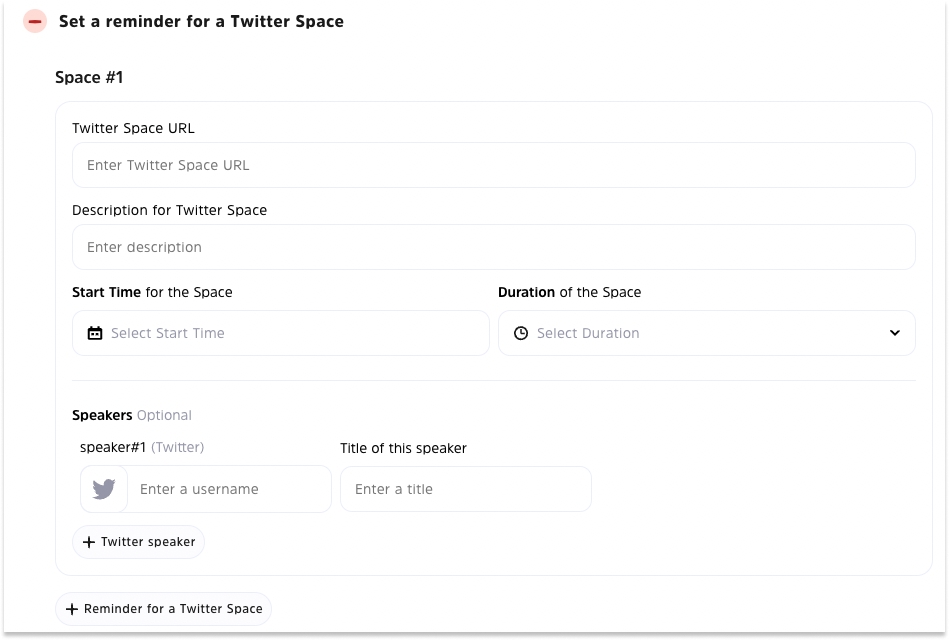This screenshot has height=640, width=949.
Task: Click the 'Set a reminder for a Twitter Space' heading
Action: tap(201, 21)
